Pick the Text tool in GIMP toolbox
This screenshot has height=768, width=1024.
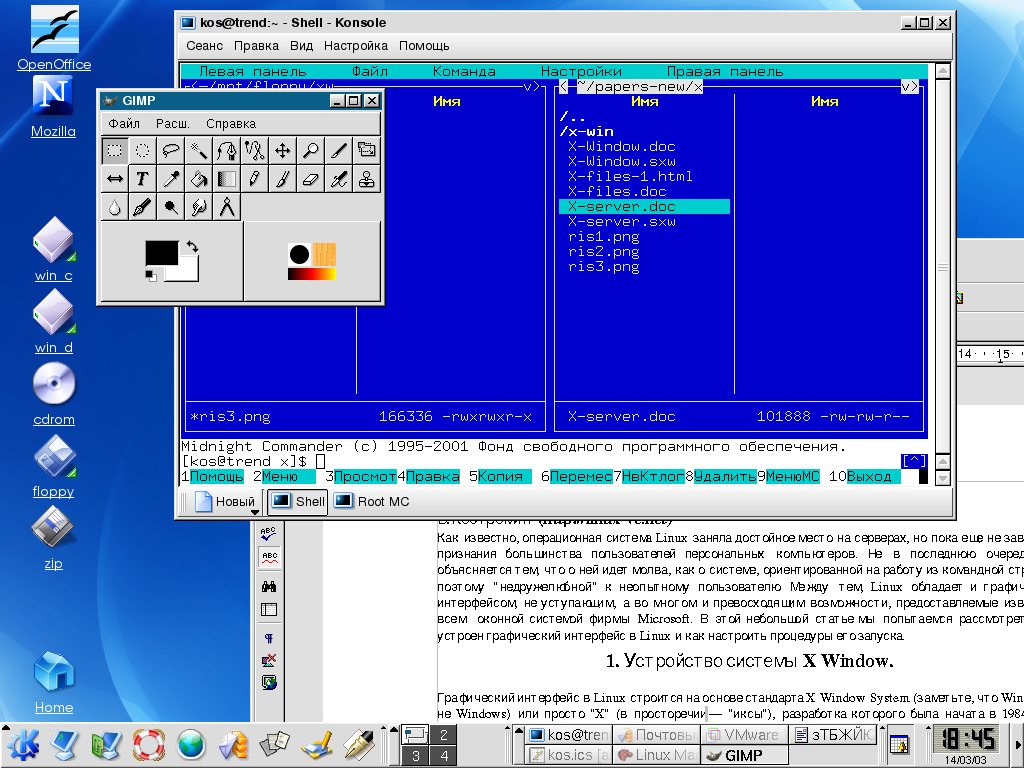[143, 179]
